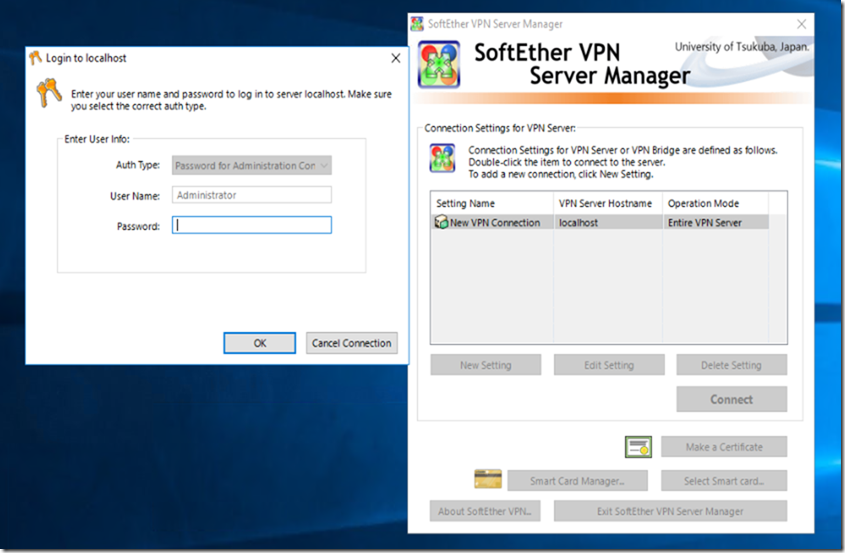Click the Cancel Connection button

point(351,343)
